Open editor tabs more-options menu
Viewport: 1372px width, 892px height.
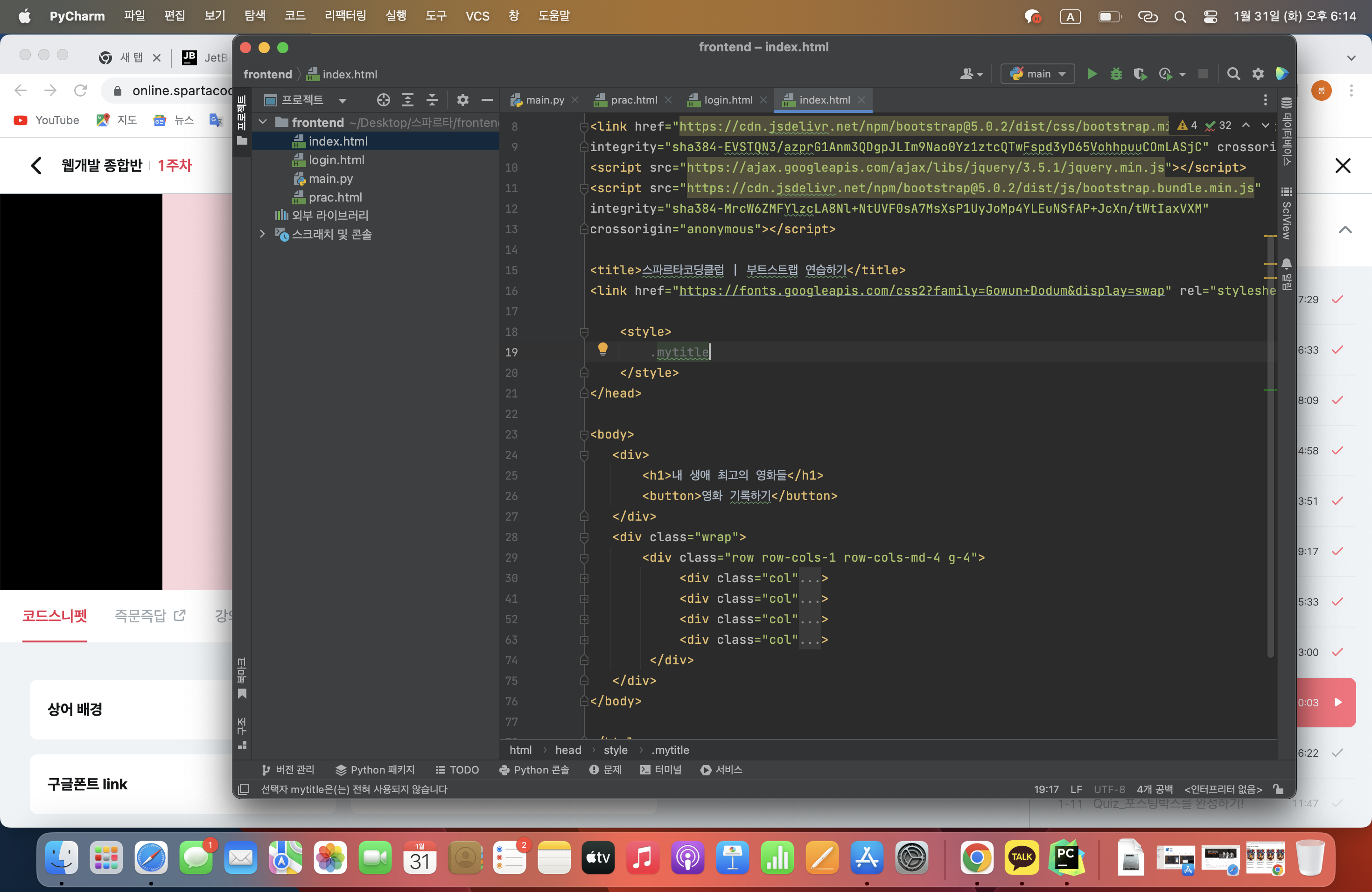[1265, 100]
